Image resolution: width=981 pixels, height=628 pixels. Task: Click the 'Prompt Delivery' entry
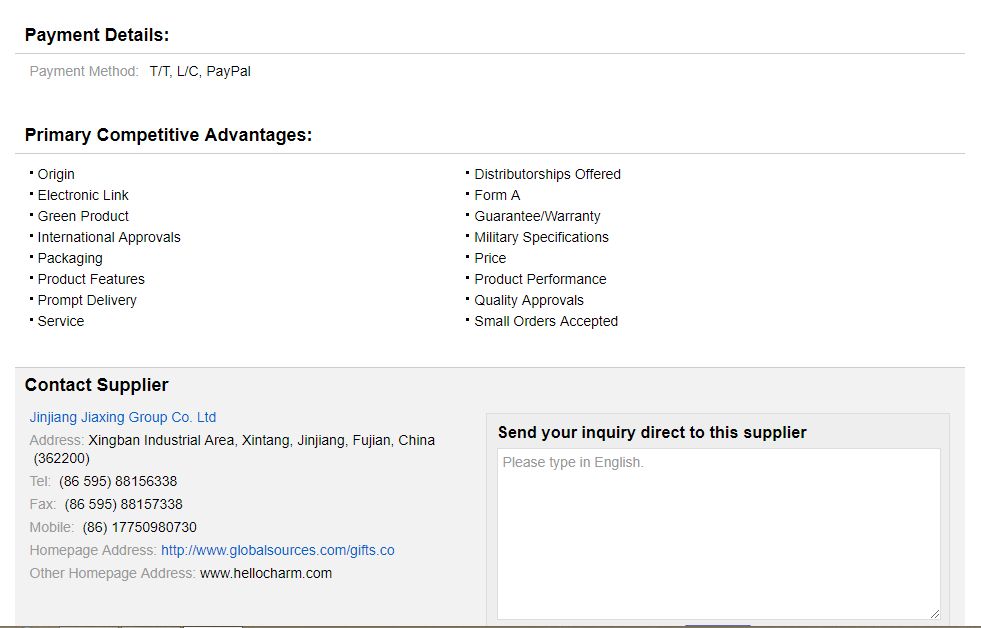pos(87,300)
